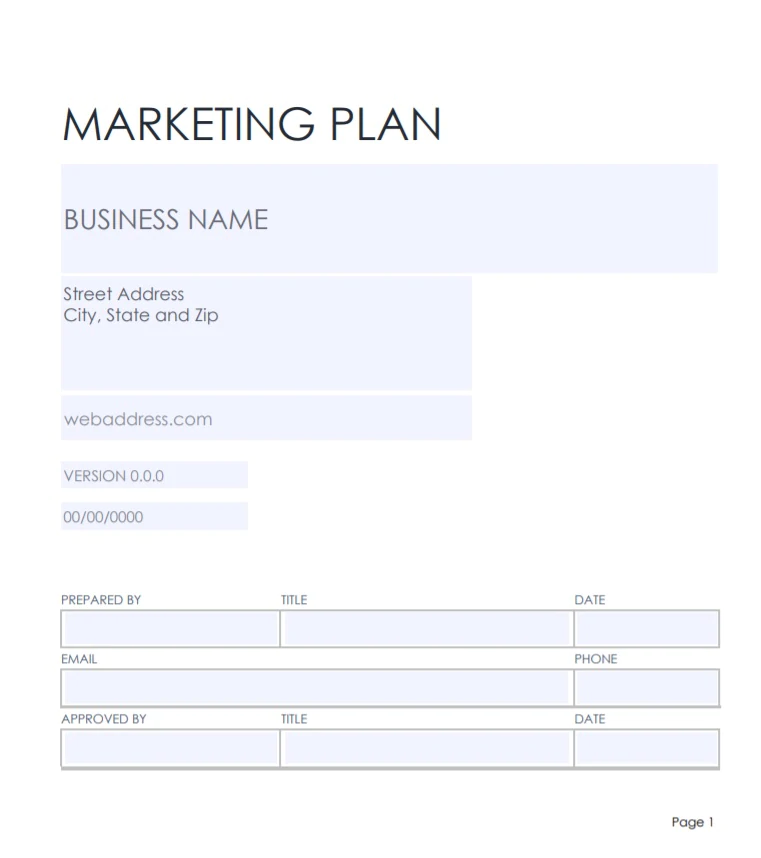This screenshot has height=858, width=761.
Task: Click the Date box in Prepared By row
Action: pos(646,629)
